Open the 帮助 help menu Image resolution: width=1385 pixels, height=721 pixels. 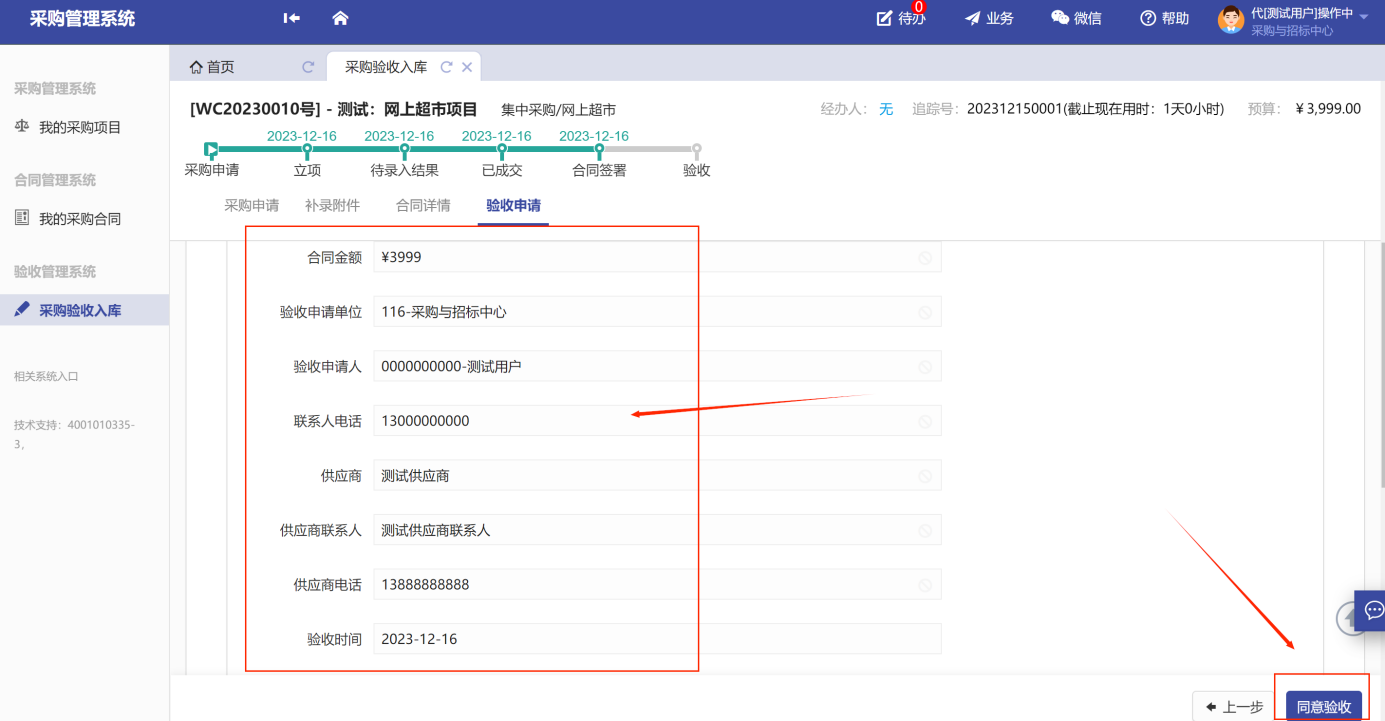coord(1165,18)
